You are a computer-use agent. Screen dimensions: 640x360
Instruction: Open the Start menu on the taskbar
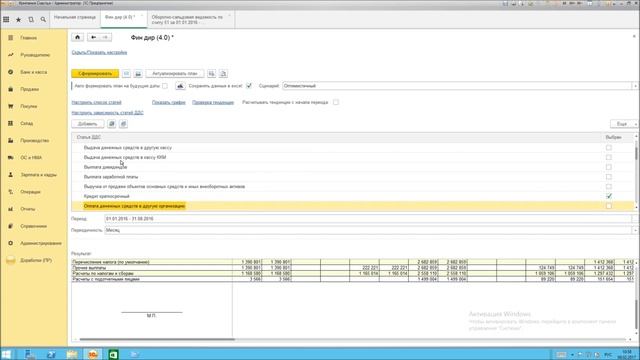pyautogui.click(x=6, y=354)
